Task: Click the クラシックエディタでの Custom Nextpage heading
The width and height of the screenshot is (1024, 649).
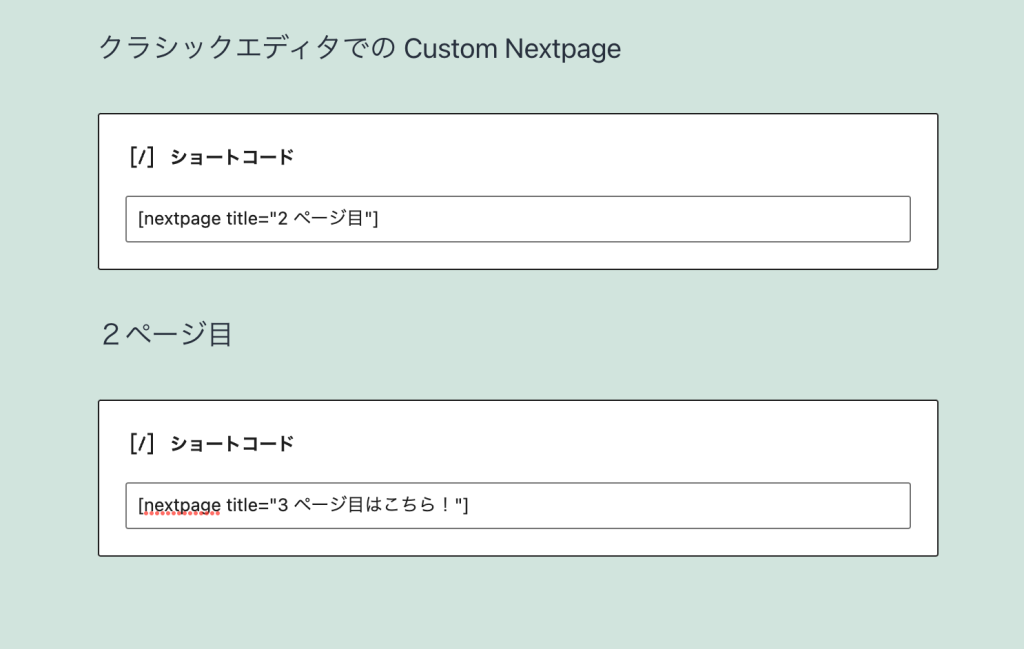Action: [x=359, y=48]
